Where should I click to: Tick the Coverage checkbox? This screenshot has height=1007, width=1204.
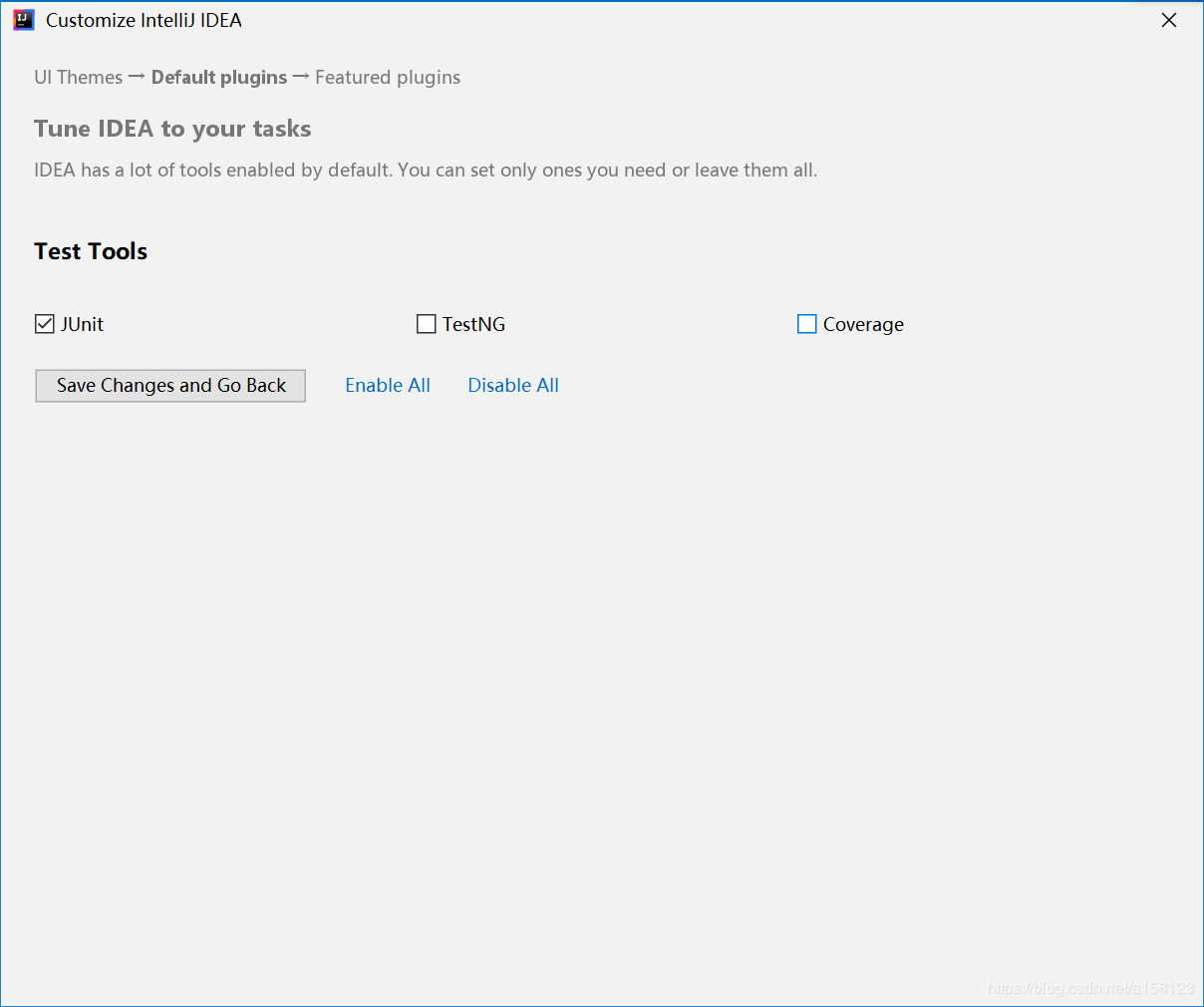pos(807,324)
